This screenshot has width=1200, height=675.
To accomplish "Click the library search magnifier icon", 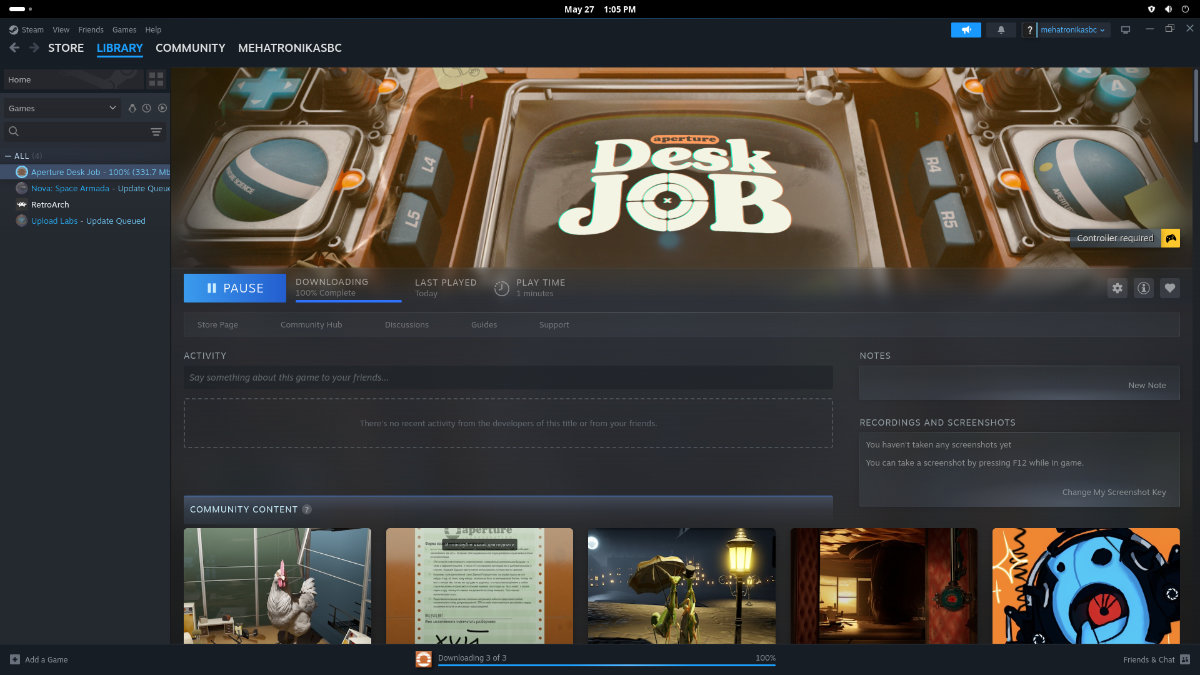I will [x=13, y=131].
